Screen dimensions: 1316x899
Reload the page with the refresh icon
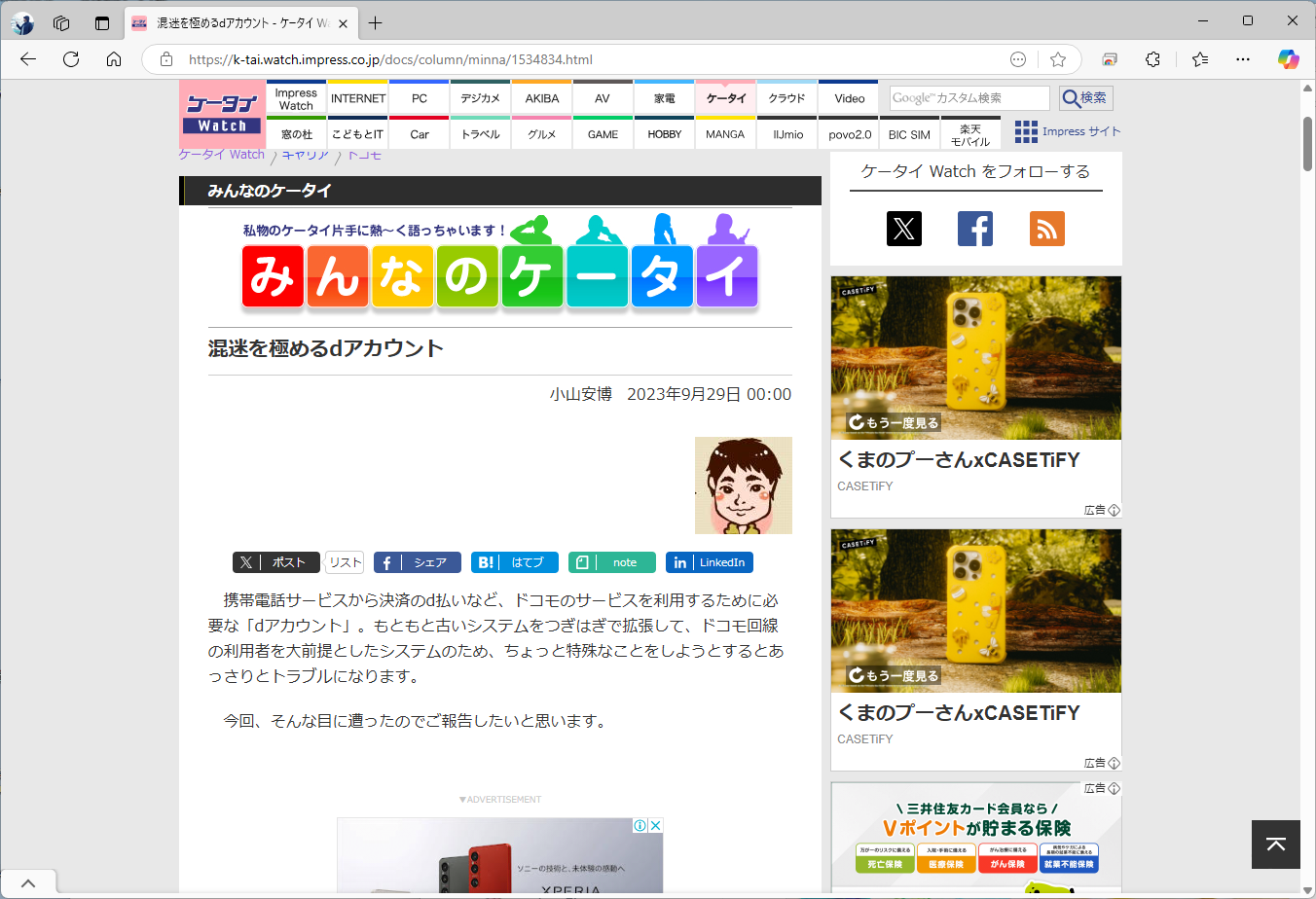(70, 59)
